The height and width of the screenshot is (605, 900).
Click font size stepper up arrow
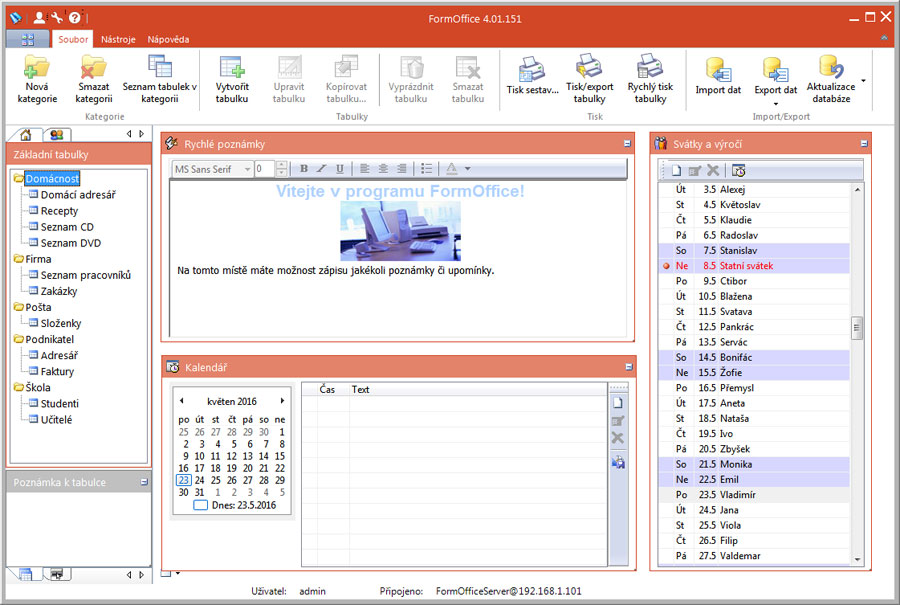(x=281, y=165)
